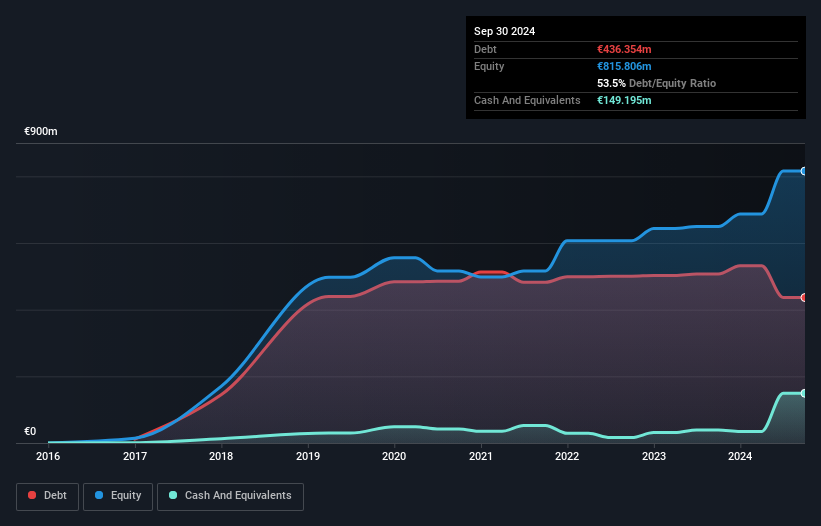
Task: Select the 2022 axis label
Action: pos(567,456)
